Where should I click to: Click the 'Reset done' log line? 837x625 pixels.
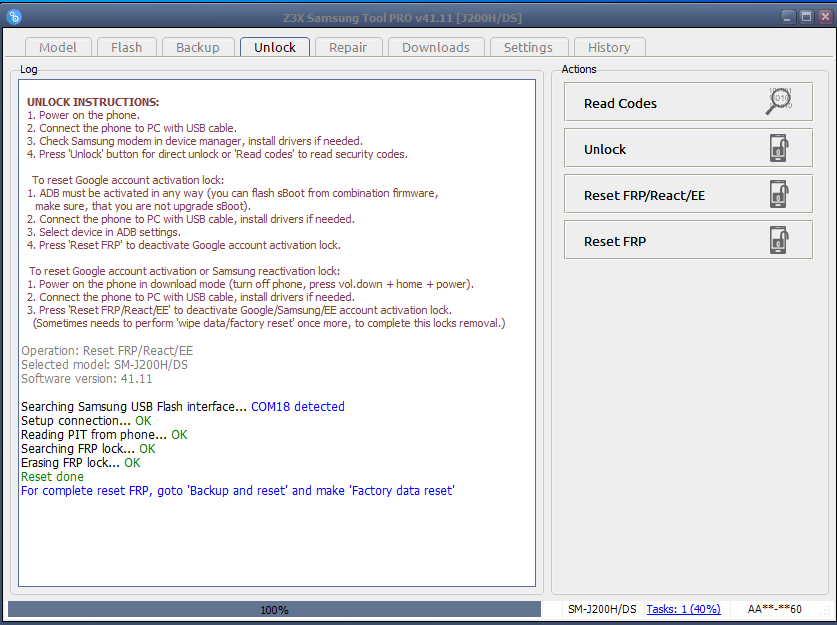pos(52,477)
